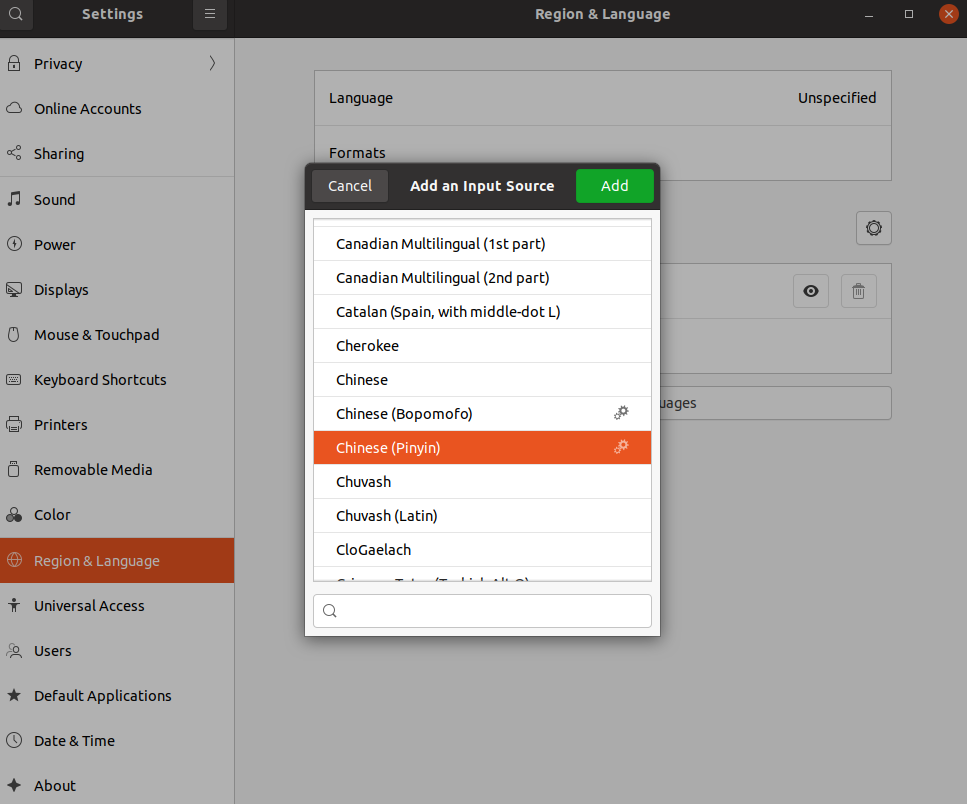
Task: Click the Date & Time clock icon
Action: coord(14,740)
